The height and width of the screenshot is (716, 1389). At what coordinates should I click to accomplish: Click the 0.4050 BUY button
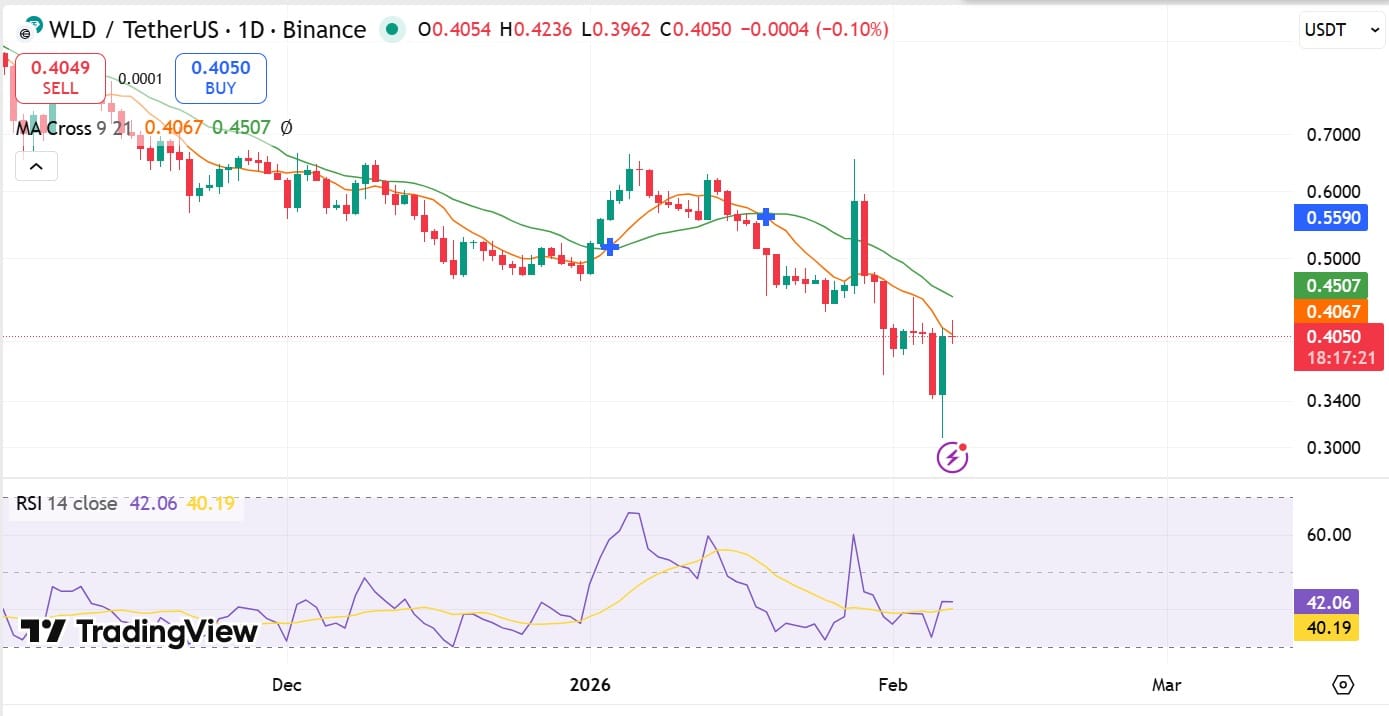click(220, 77)
